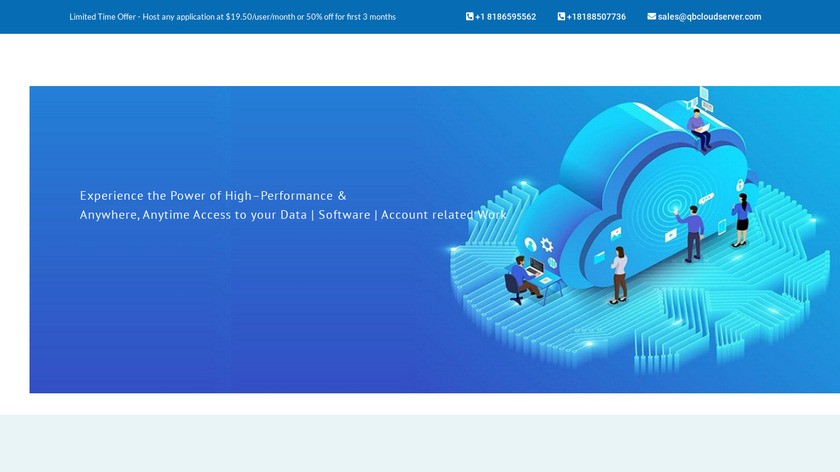Viewport: 840px width, 472px height.
Task: Click the envelope icon before the sales email
Action: (652, 17)
